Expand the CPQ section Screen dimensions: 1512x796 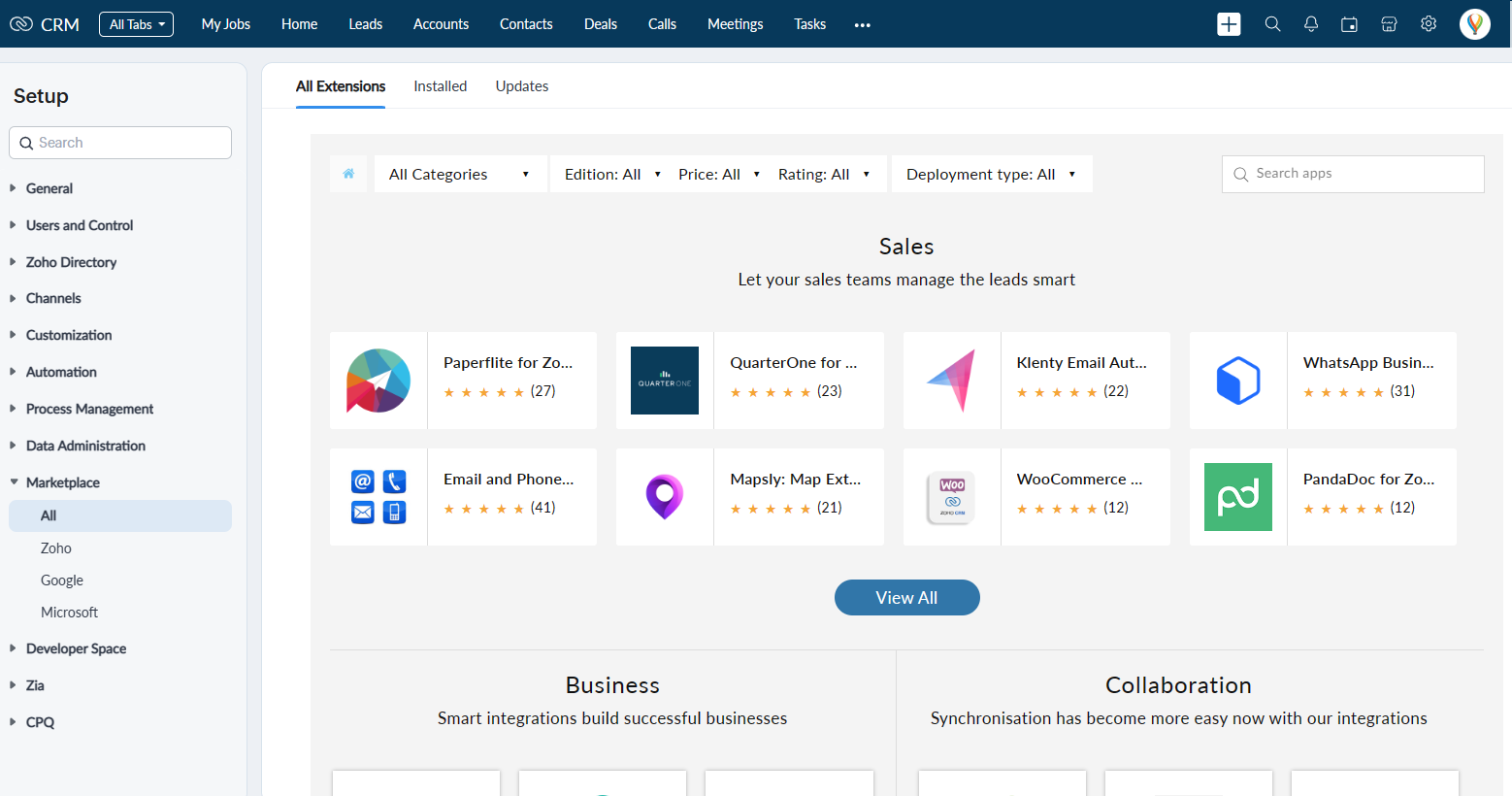(x=40, y=722)
